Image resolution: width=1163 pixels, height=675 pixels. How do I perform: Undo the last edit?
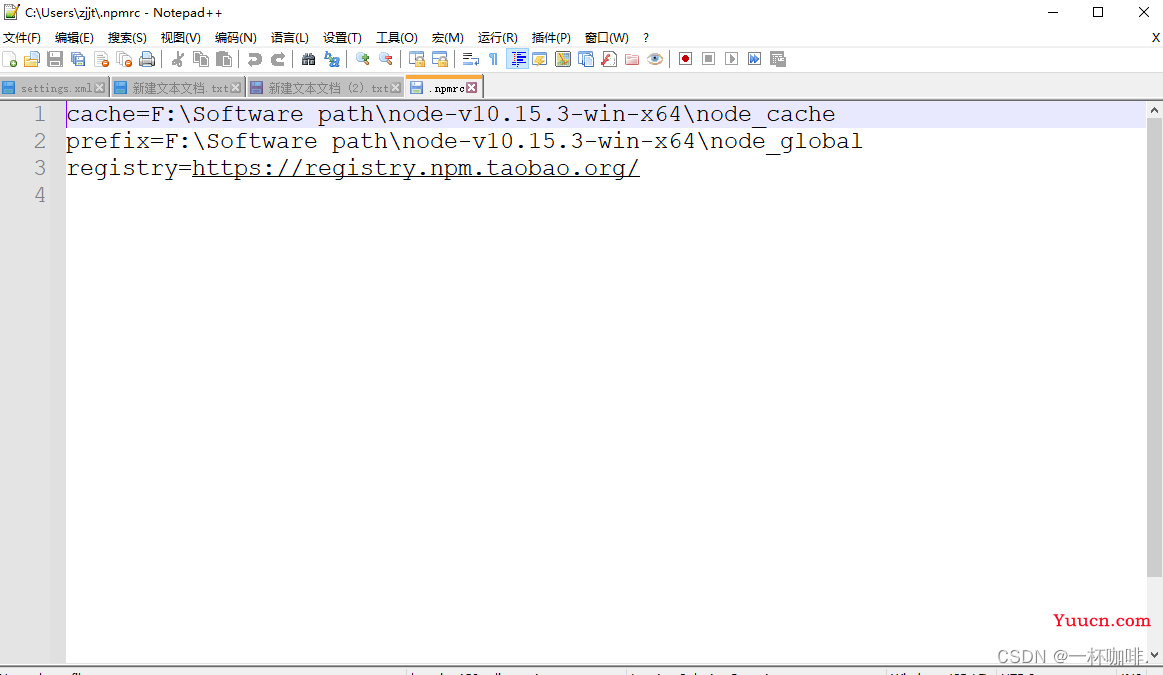tap(254, 59)
